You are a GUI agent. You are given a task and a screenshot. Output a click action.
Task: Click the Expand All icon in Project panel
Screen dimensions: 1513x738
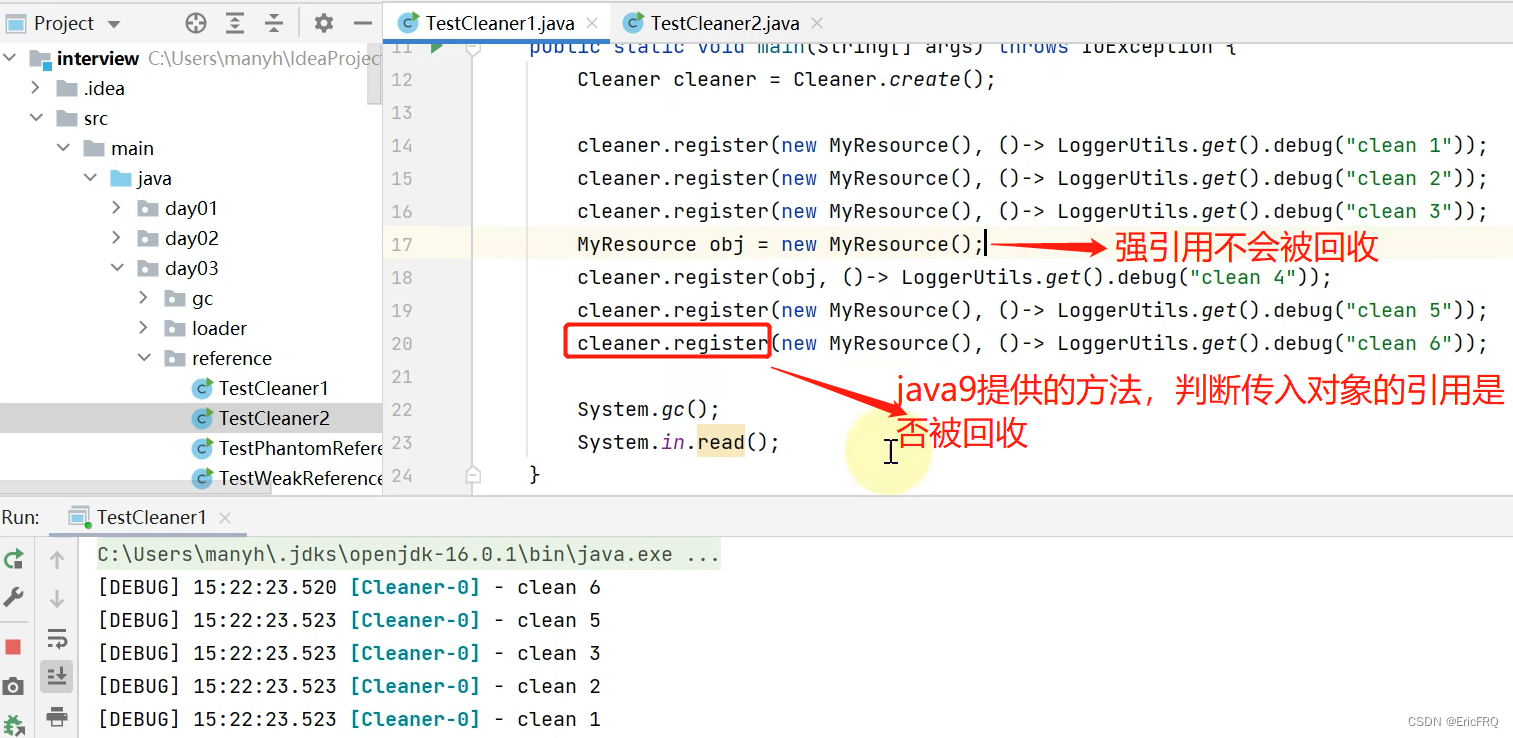pyautogui.click(x=235, y=23)
